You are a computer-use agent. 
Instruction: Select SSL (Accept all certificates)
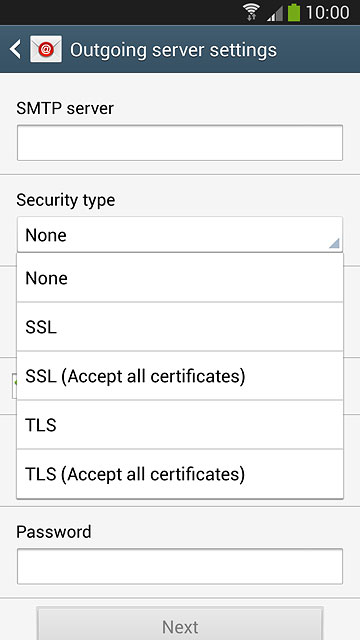[180, 376]
